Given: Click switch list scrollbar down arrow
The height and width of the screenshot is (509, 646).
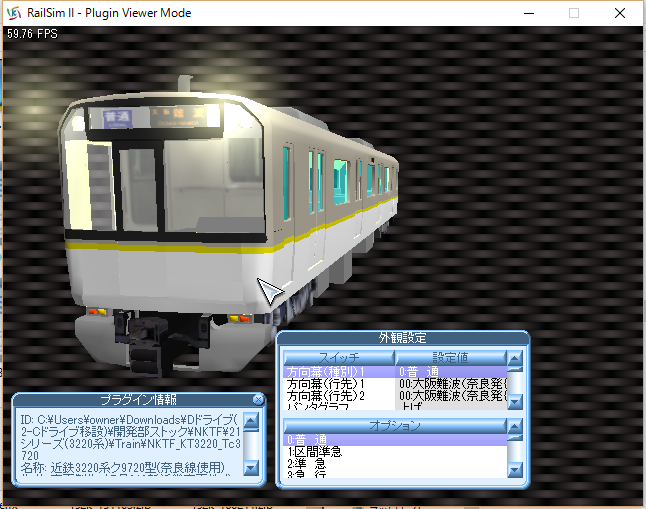Looking at the screenshot, I should tap(515, 401).
